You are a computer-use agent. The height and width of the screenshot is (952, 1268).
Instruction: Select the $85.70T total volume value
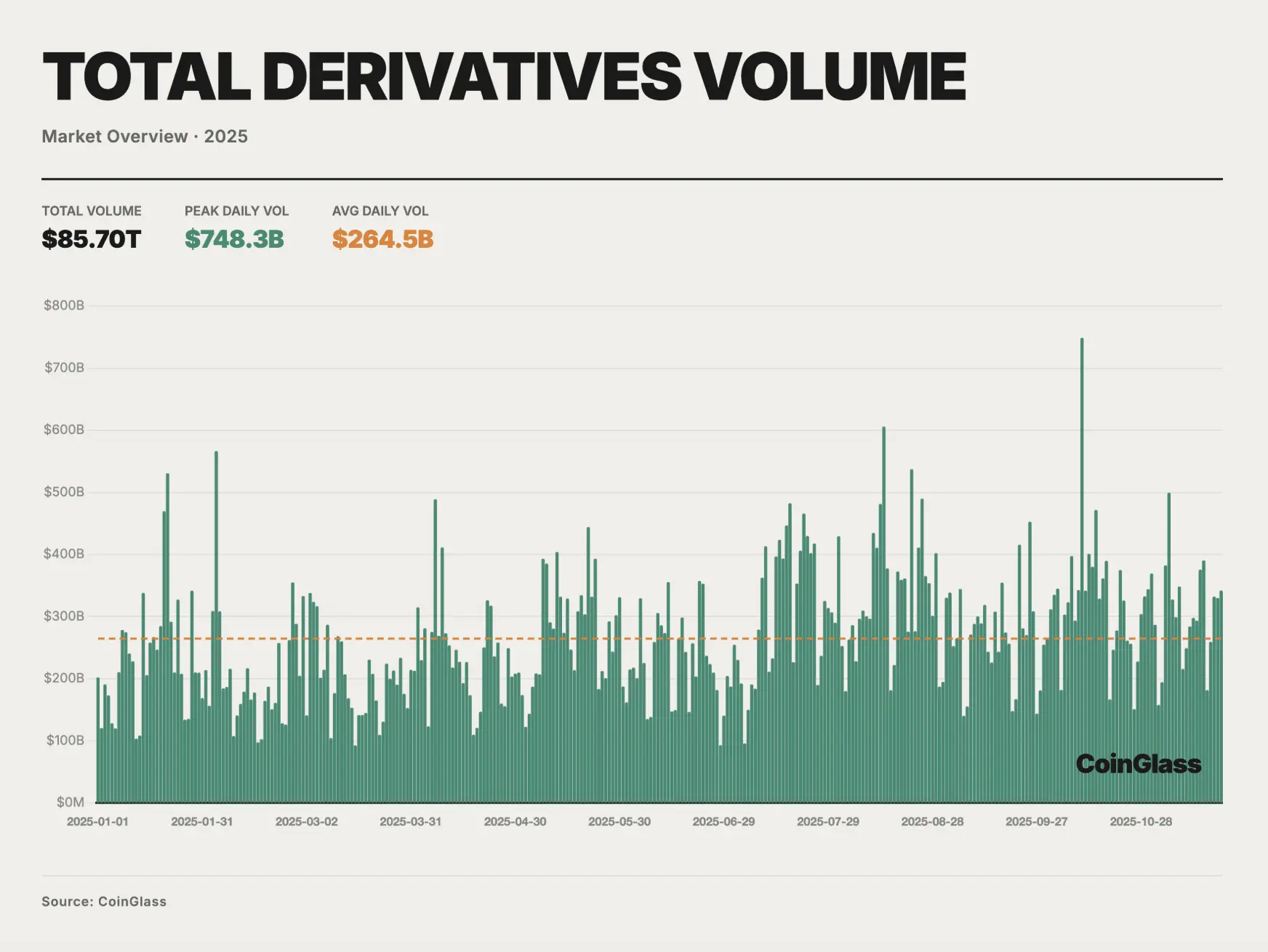click(x=92, y=239)
